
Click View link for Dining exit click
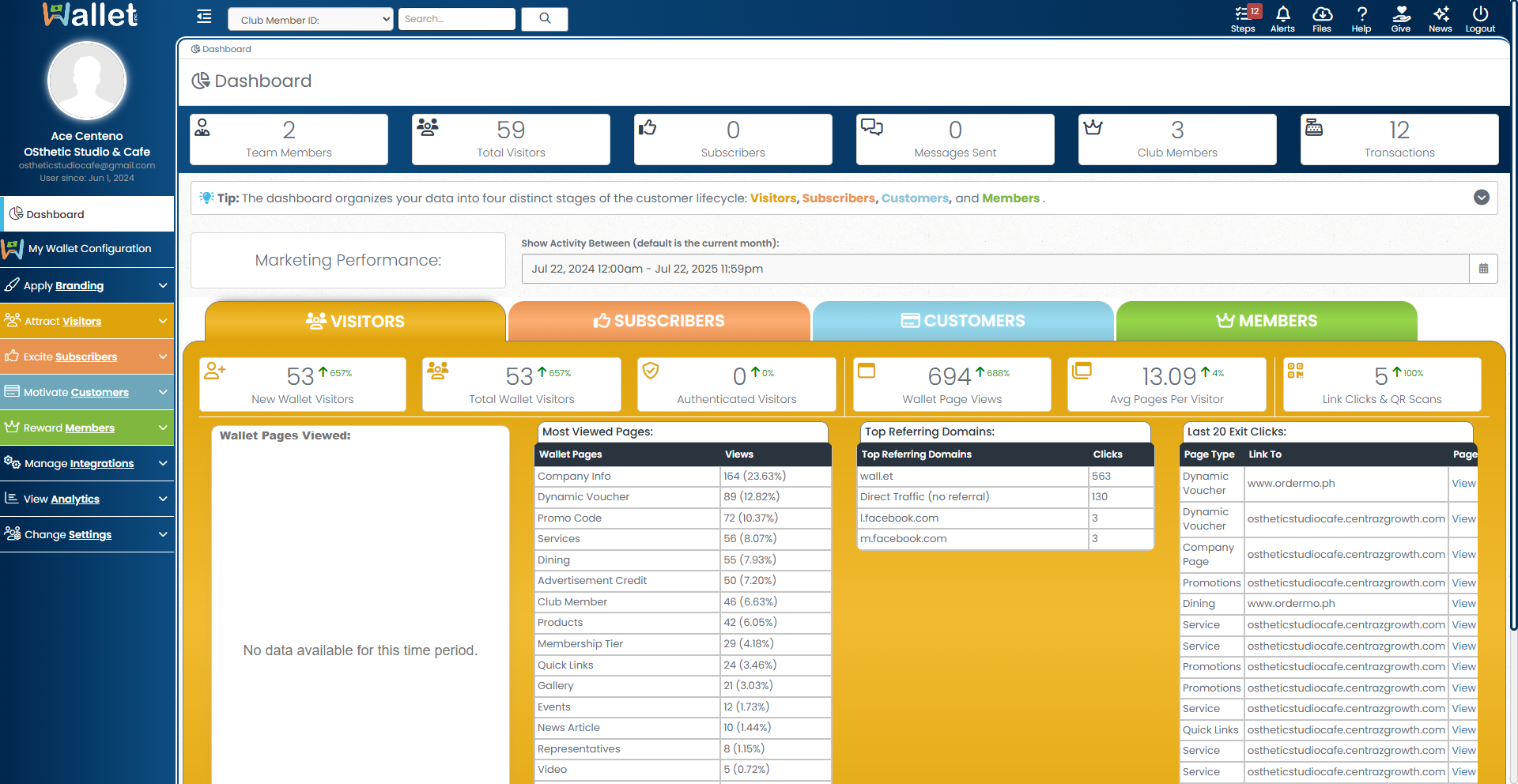click(x=1463, y=603)
